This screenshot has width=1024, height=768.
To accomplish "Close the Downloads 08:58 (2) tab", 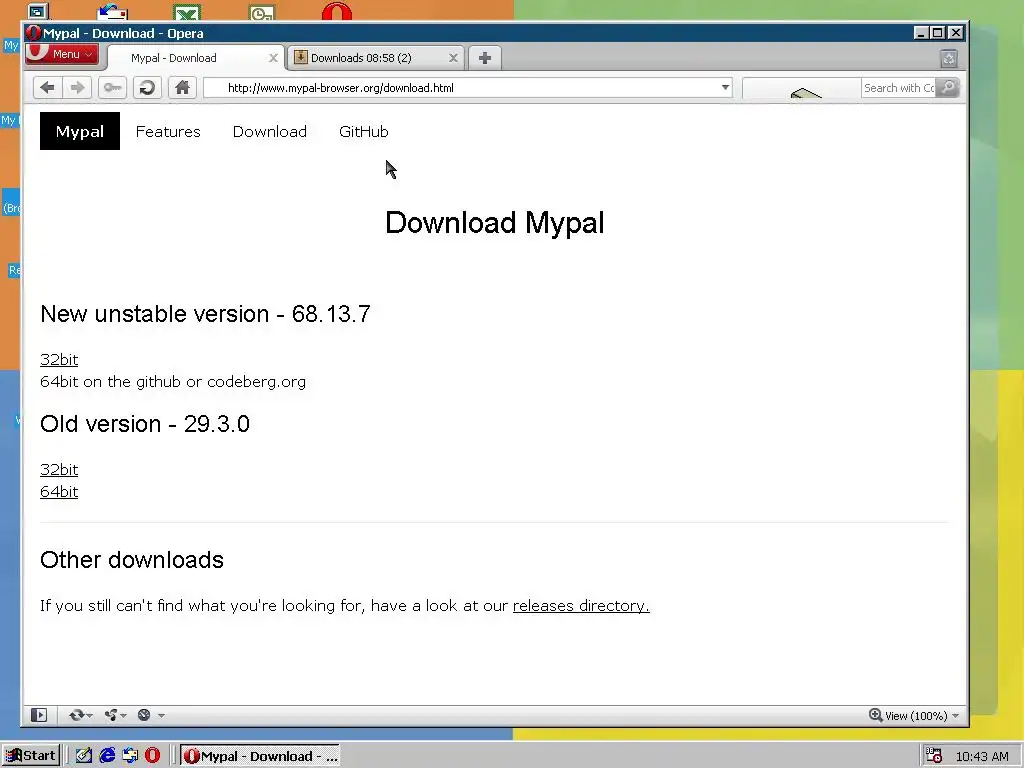I will [x=453, y=58].
